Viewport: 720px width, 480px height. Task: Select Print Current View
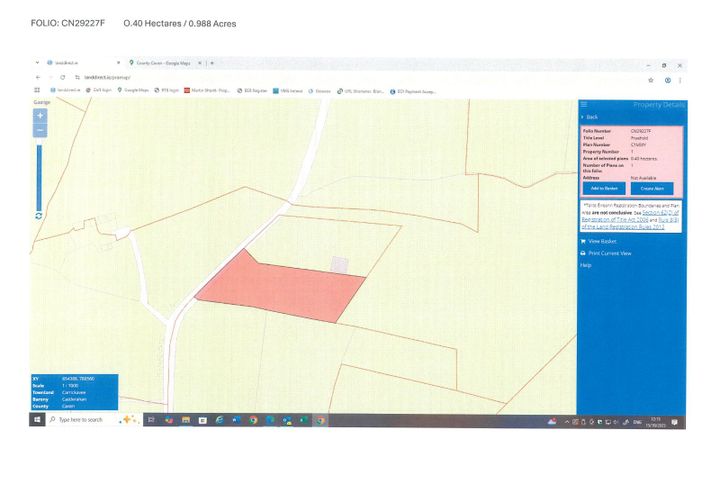coord(609,253)
